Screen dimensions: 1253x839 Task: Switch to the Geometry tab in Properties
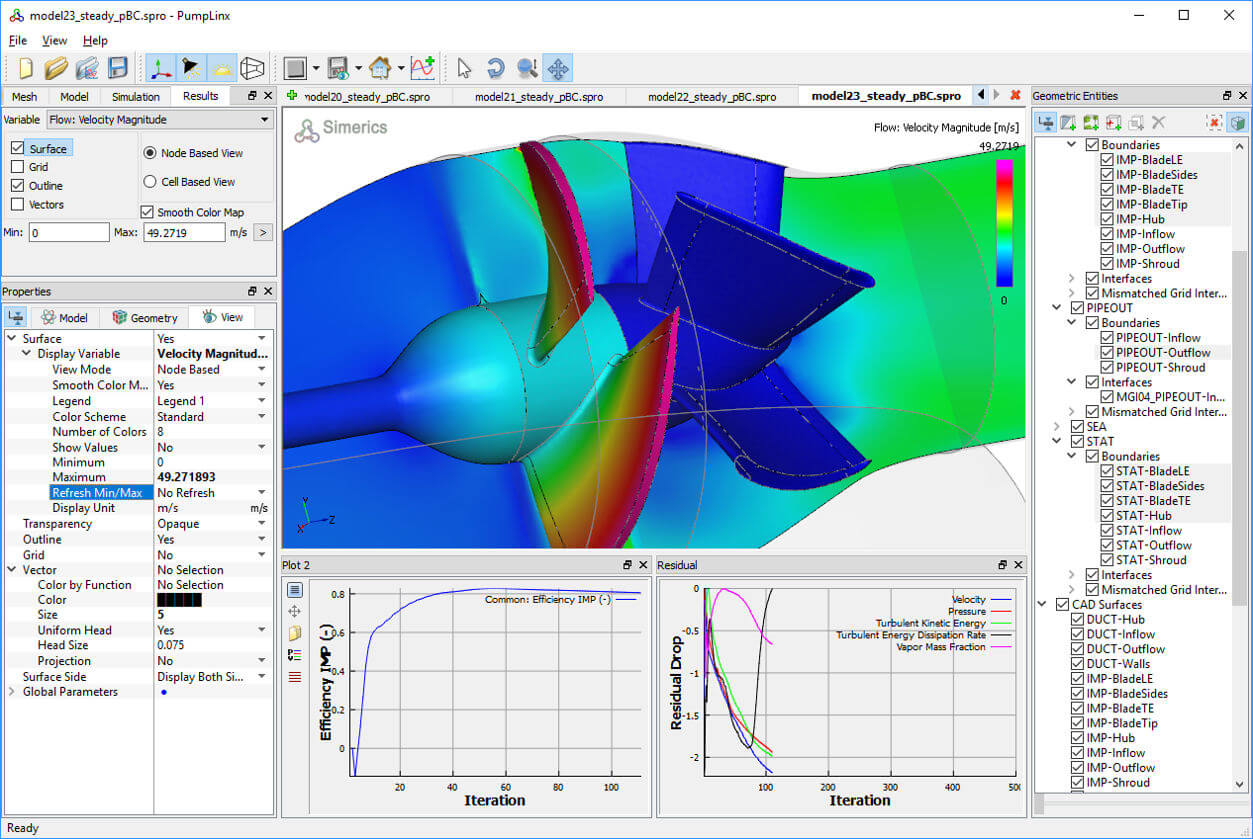(145, 318)
